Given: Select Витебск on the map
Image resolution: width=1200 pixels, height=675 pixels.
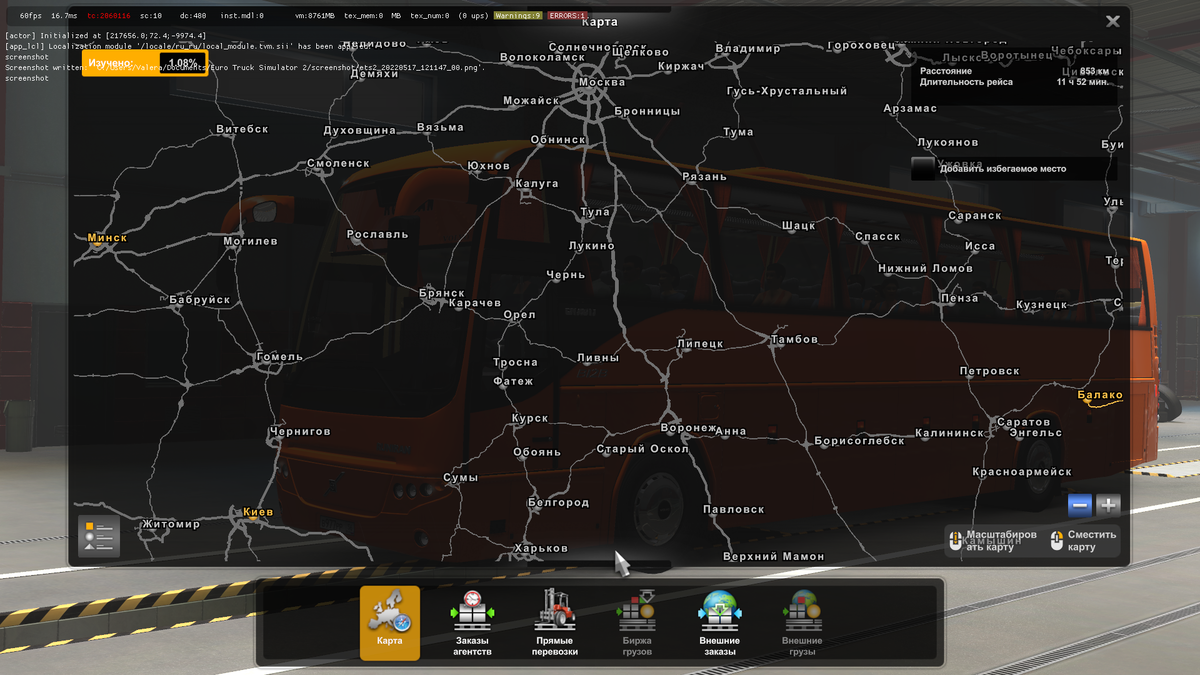Looking at the screenshot, I should tap(242, 129).
